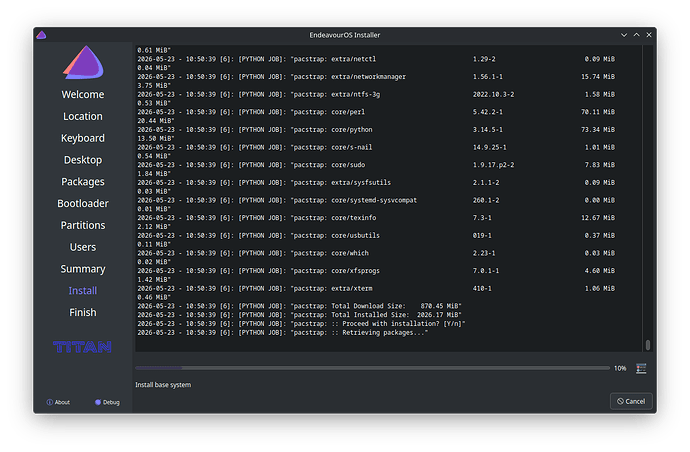Viewport: 690px width, 452px height.
Task: Click the 'Retrieving packages...' log line
Action: (283, 332)
